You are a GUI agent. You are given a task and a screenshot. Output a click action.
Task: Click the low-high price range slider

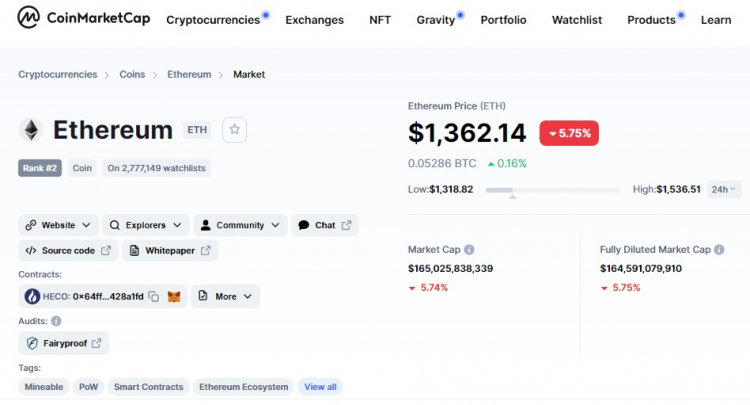554,189
